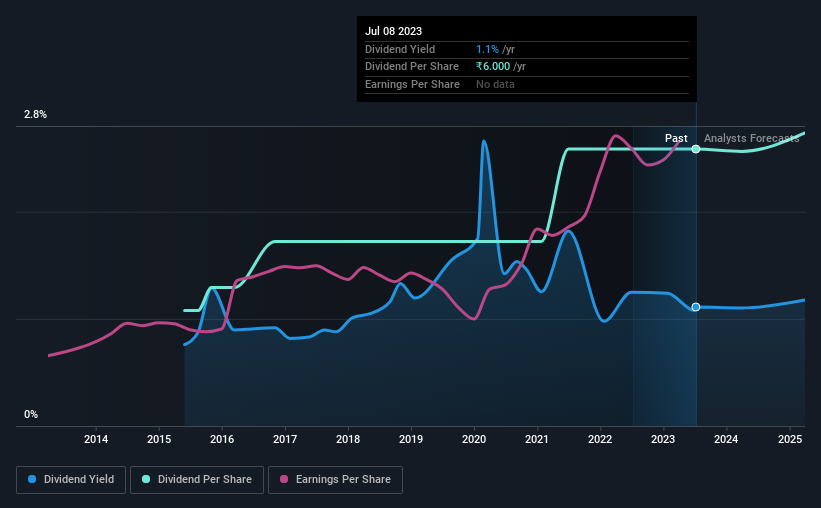Click the 1.1% /yr tooltip value
Viewport: 821px width, 508px height.
[x=495, y=49]
